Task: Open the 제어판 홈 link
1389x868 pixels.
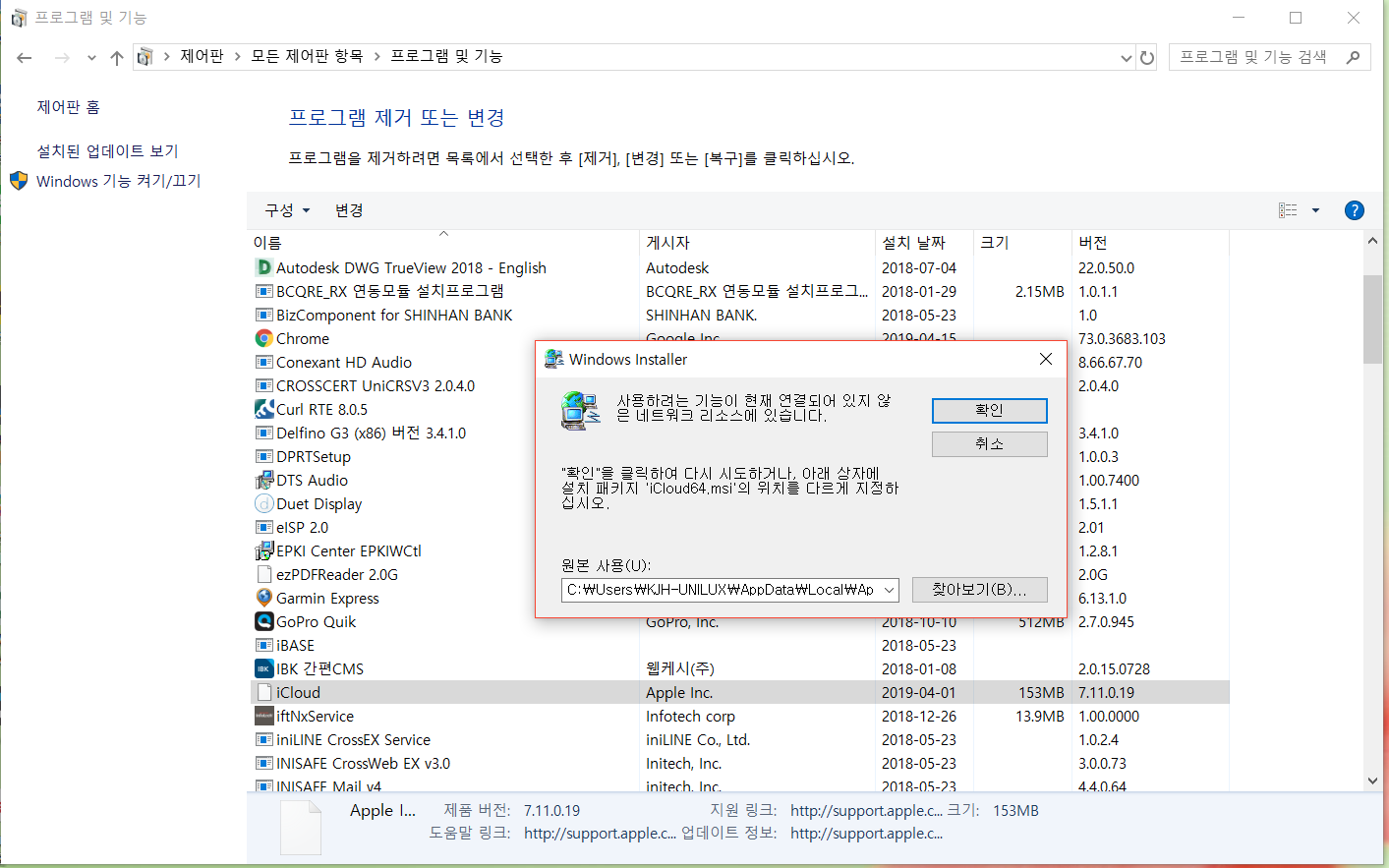Action: 69,107
